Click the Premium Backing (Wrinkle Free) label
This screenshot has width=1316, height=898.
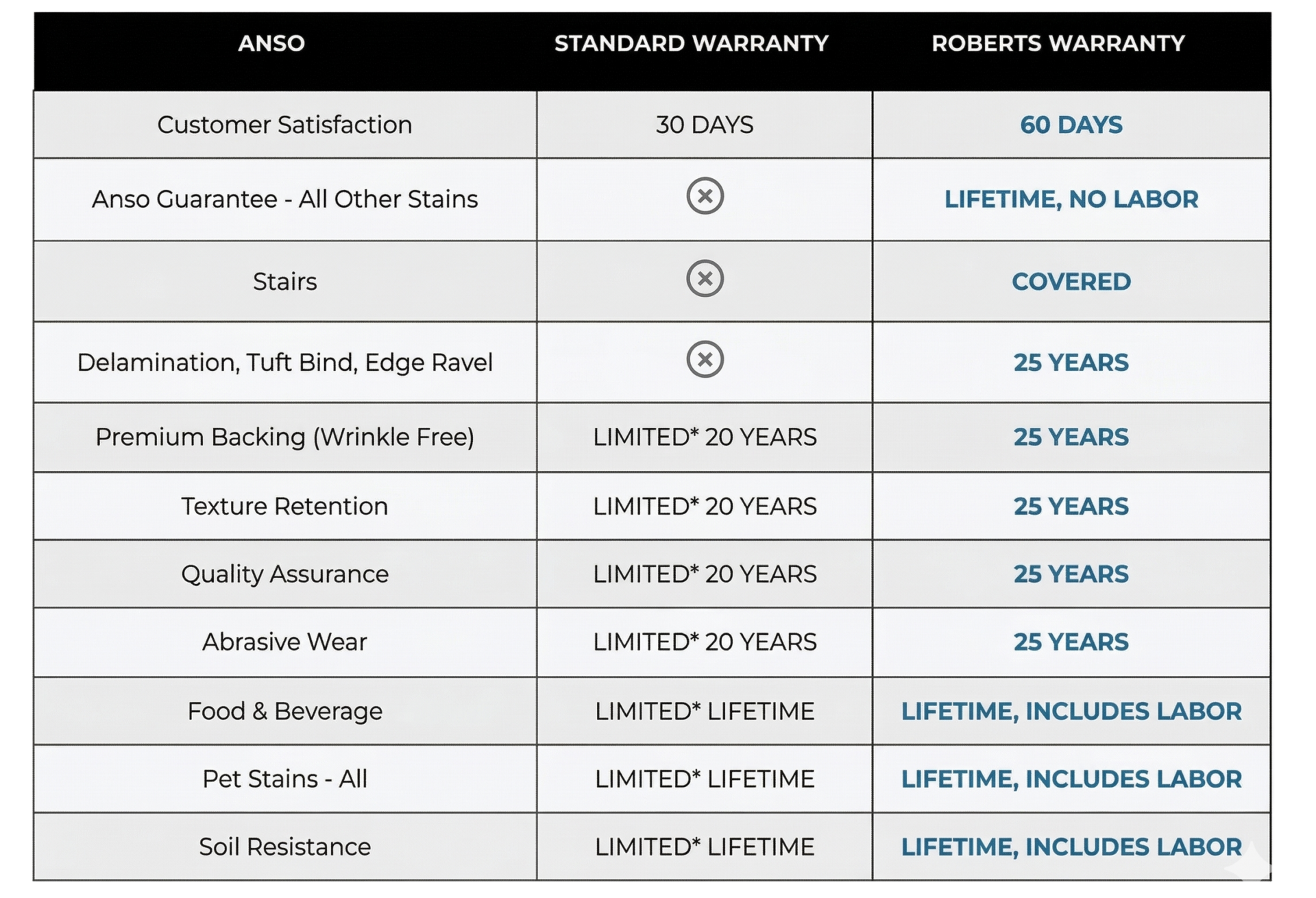tap(284, 437)
